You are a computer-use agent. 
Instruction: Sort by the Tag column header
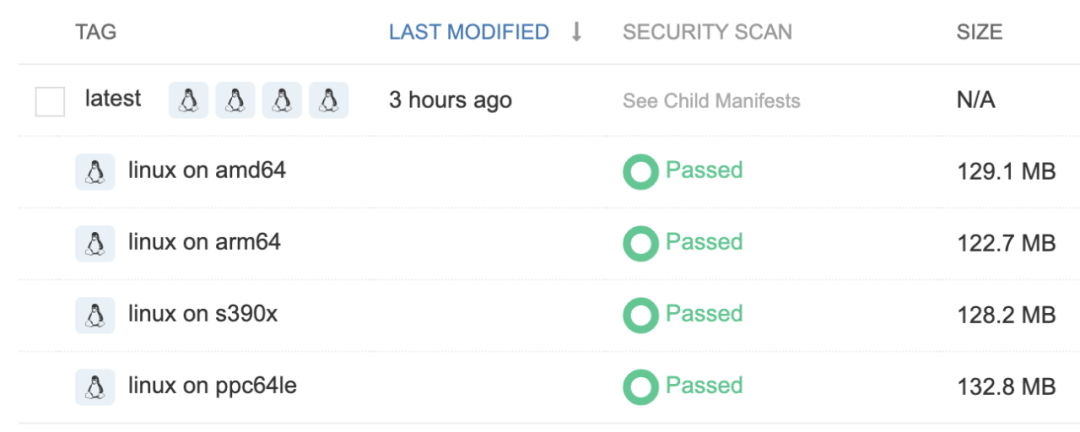(x=96, y=32)
